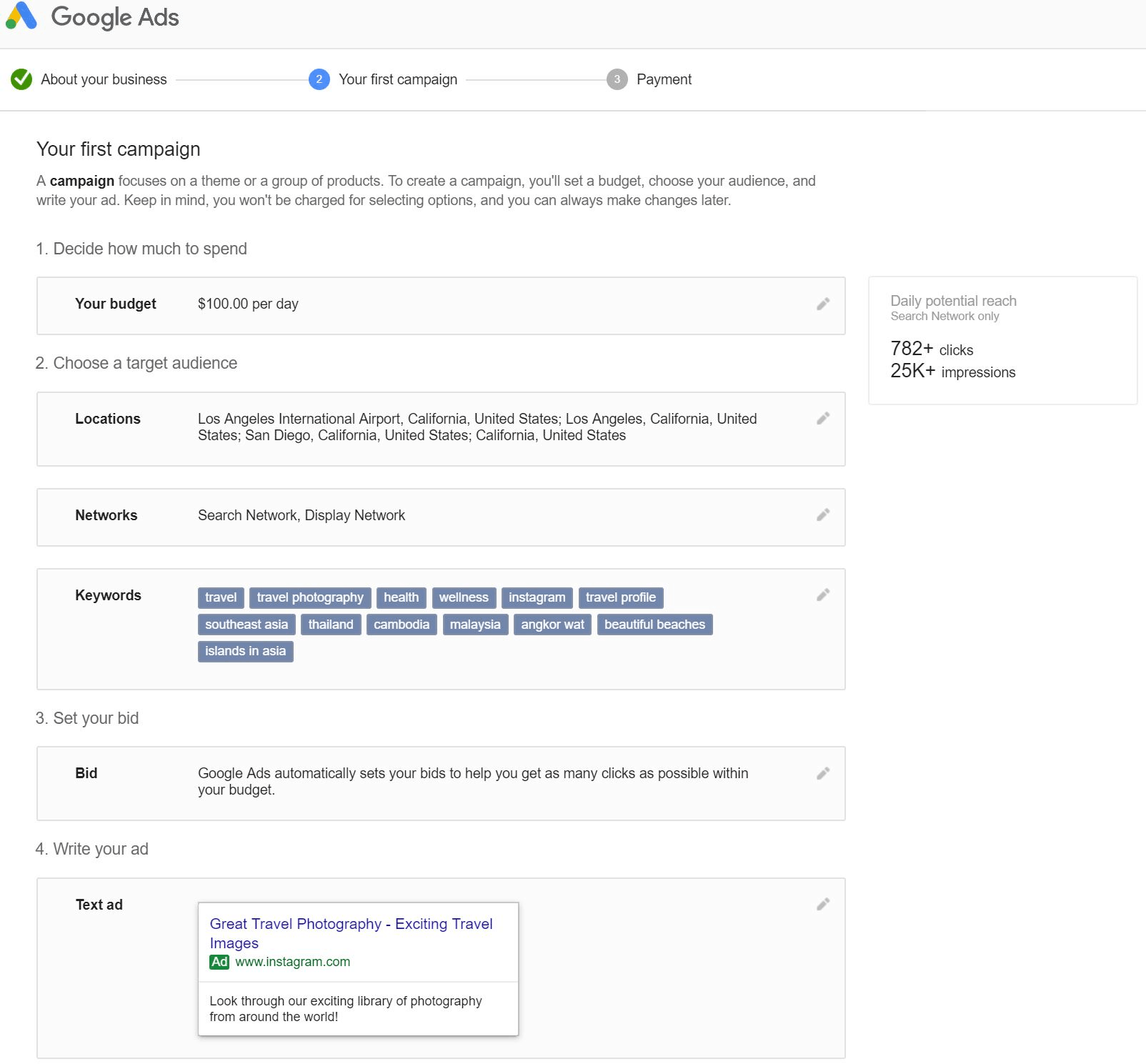Click the Locations label

click(x=108, y=419)
